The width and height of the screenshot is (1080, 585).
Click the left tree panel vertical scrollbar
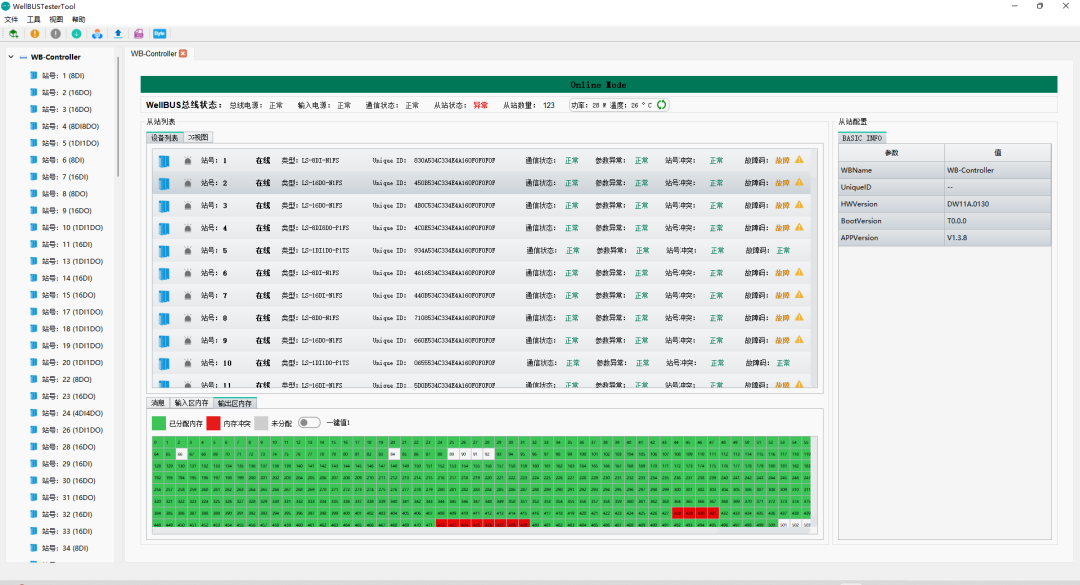118,117
